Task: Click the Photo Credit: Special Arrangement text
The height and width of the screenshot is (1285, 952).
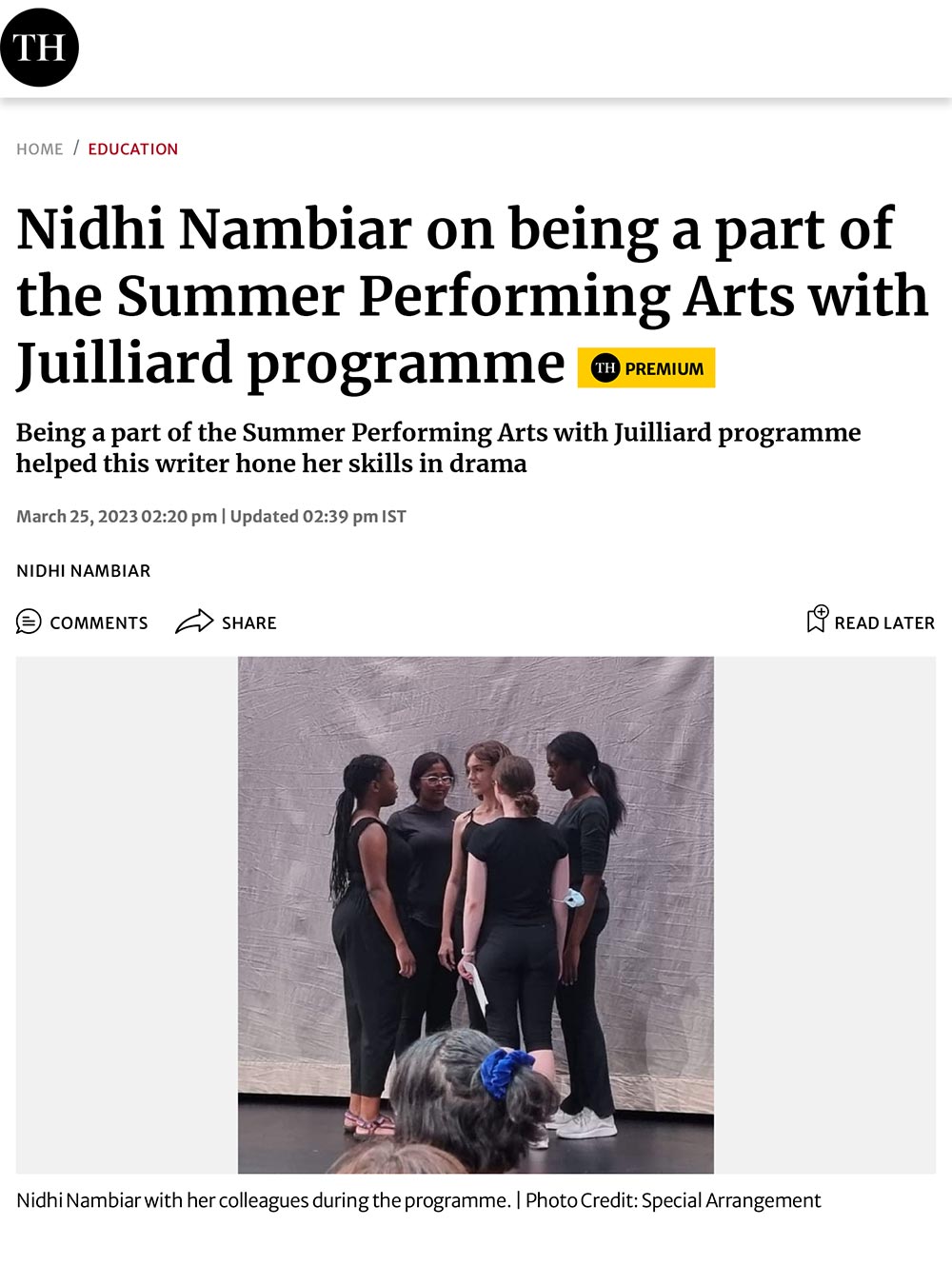Action: click(x=673, y=1200)
